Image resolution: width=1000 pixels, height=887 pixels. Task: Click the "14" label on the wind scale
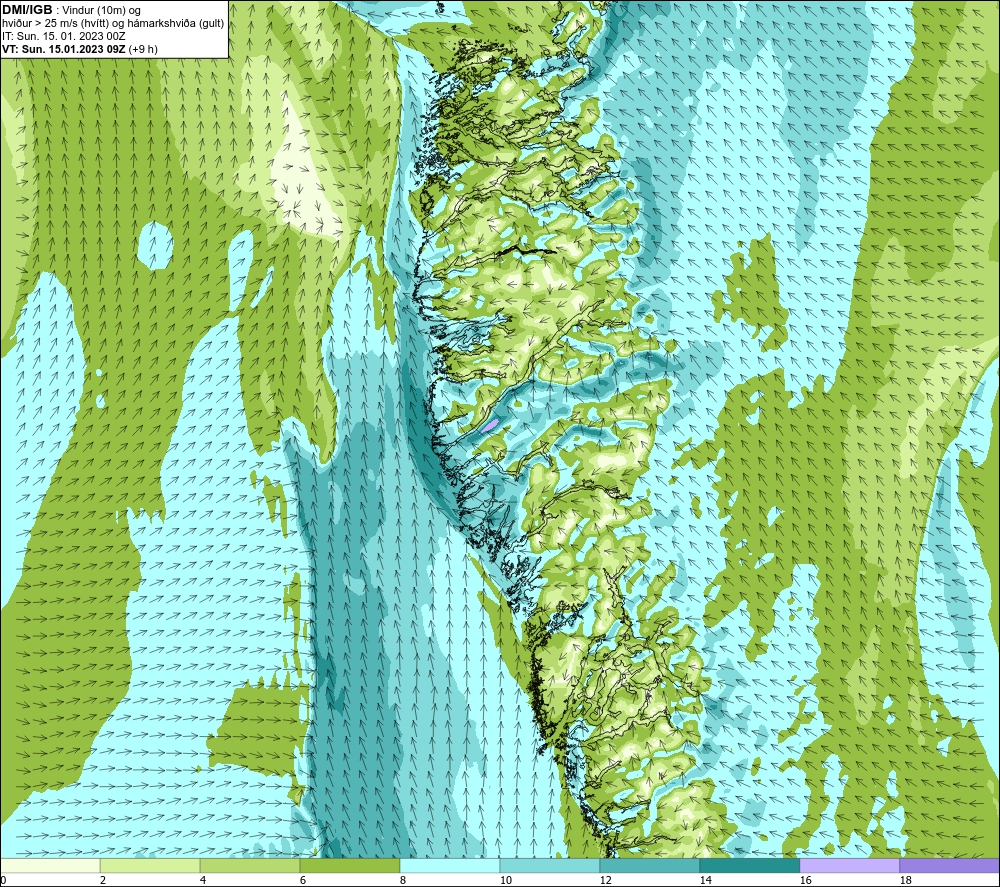tap(705, 881)
